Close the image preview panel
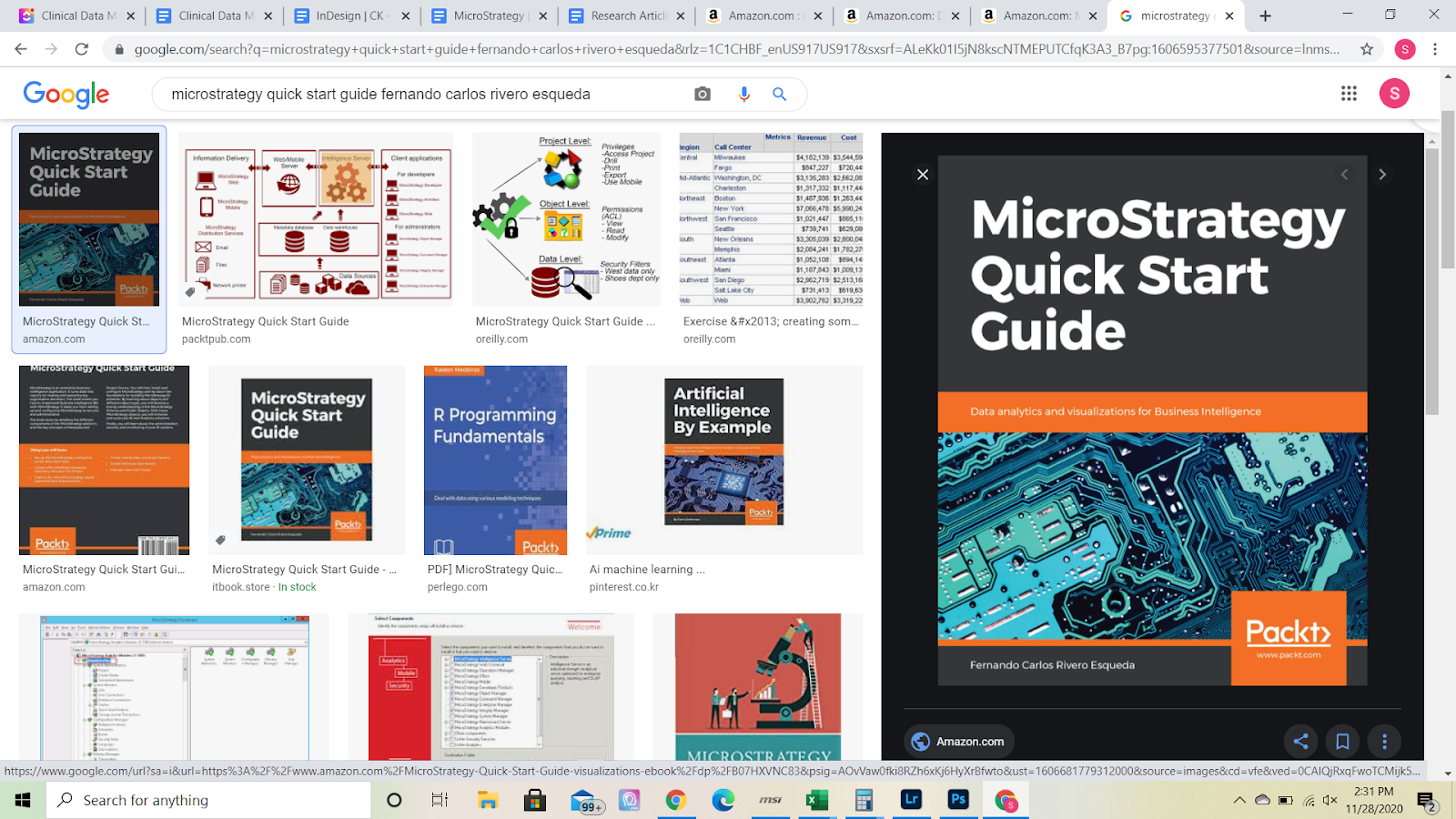This screenshot has height=819, width=1456. click(923, 174)
